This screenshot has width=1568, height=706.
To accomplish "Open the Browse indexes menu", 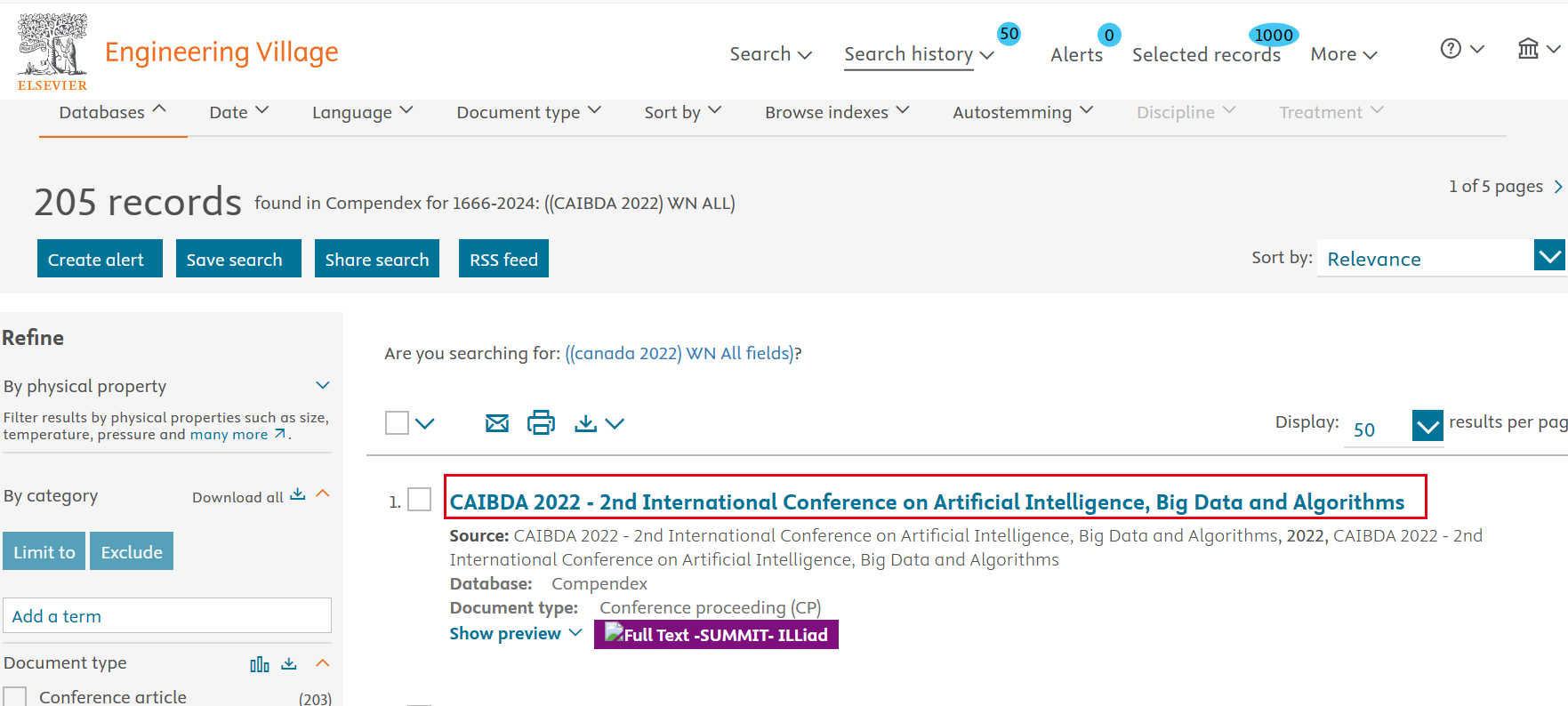I will coord(837,112).
